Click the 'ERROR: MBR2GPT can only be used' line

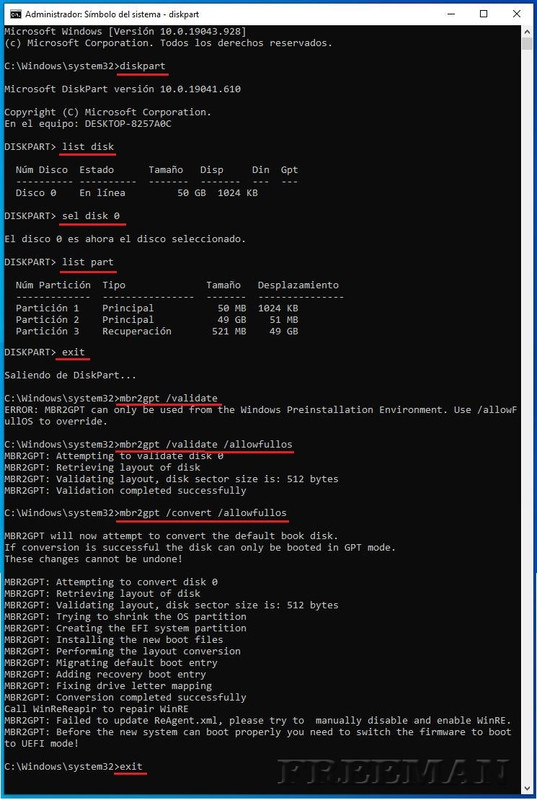tap(261, 410)
